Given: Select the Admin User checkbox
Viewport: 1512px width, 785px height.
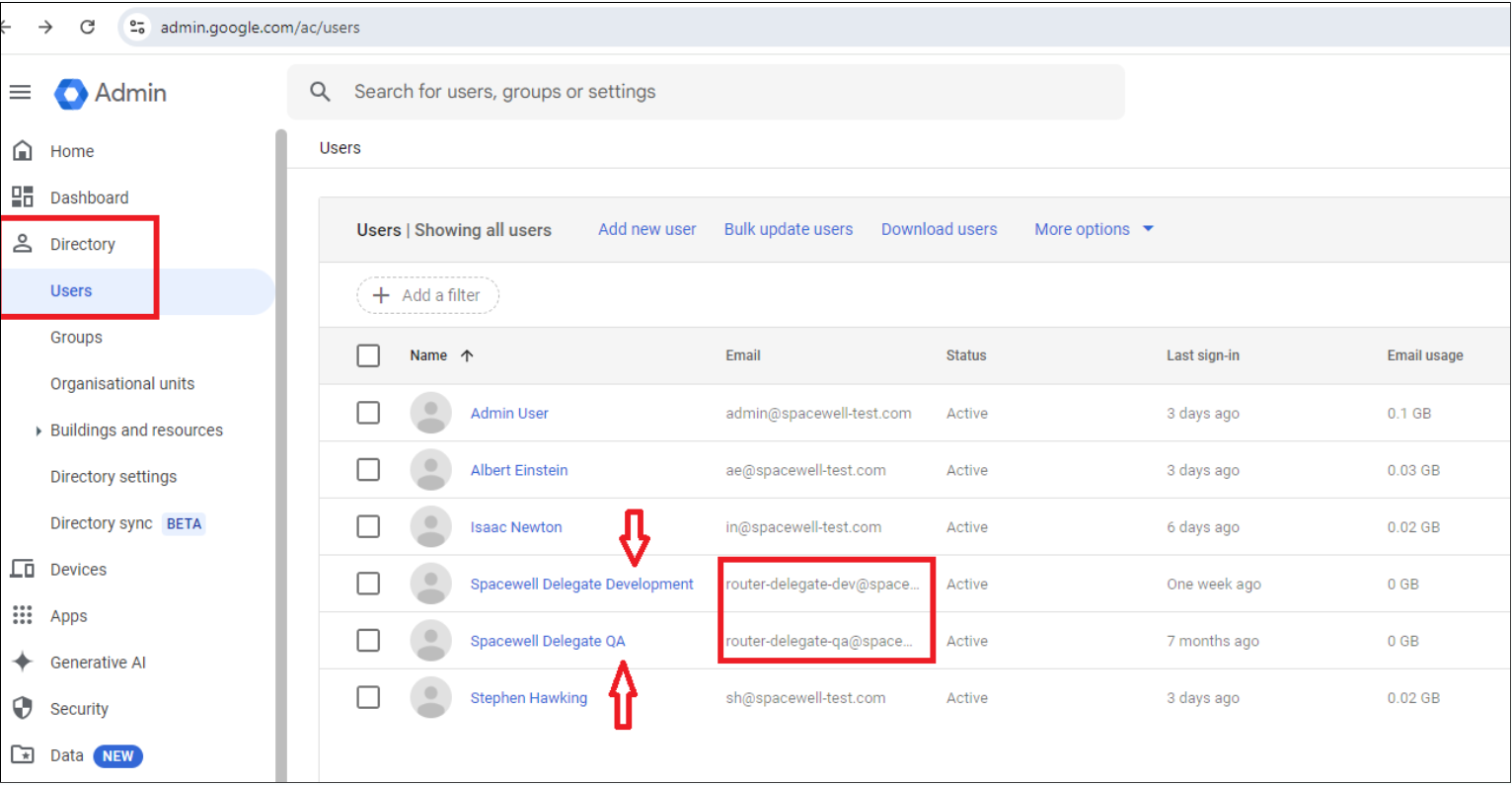Looking at the screenshot, I should tap(368, 413).
